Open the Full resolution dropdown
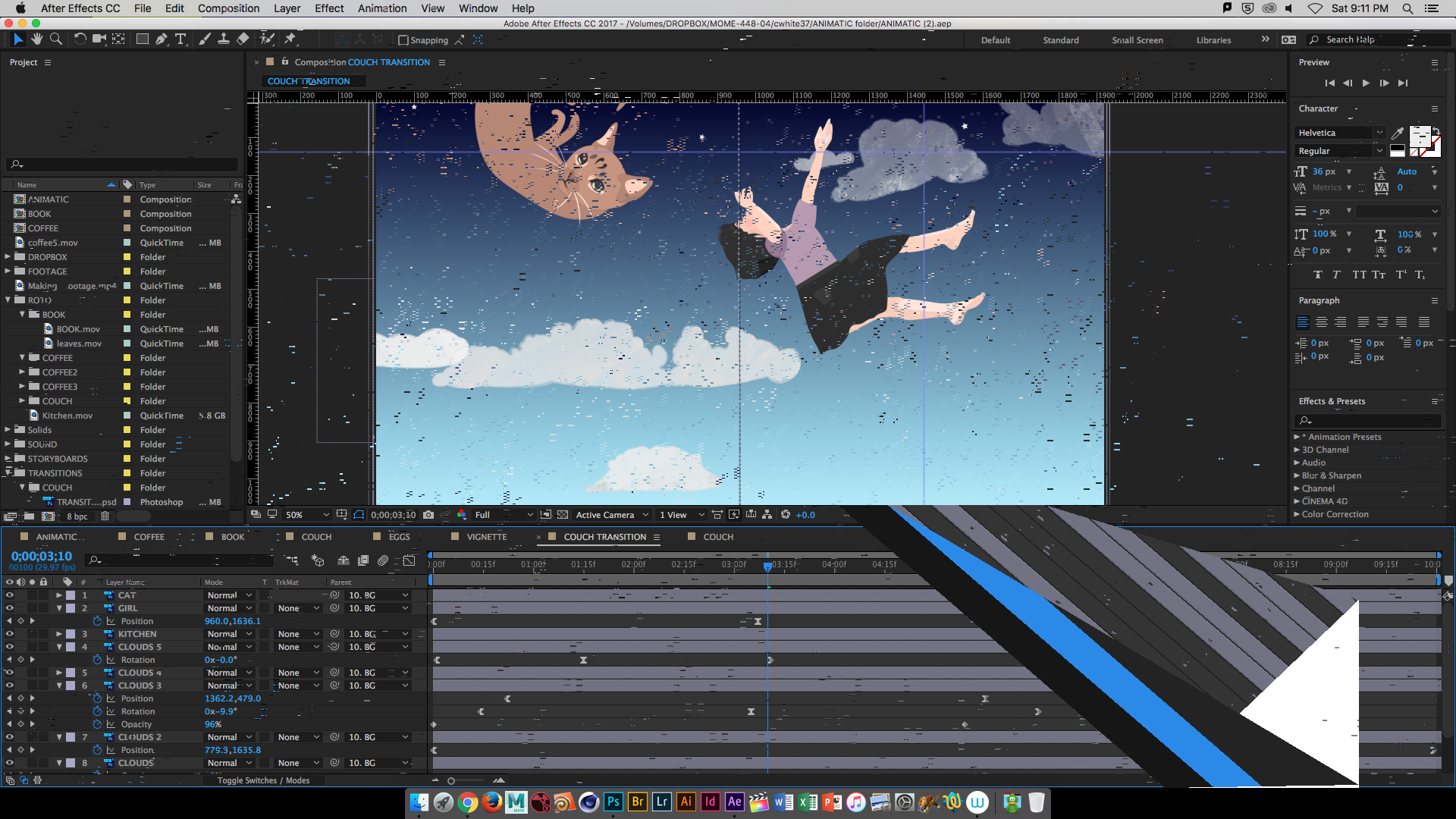The height and width of the screenshot is (819, 1456). pos(504,515)
